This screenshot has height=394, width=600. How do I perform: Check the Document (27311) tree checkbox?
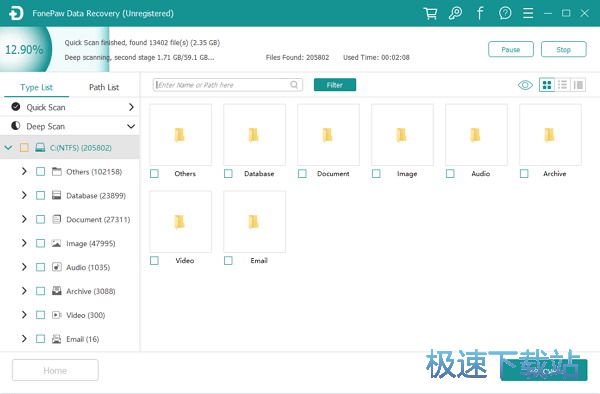pyautogui.click(x=40, y=219)
